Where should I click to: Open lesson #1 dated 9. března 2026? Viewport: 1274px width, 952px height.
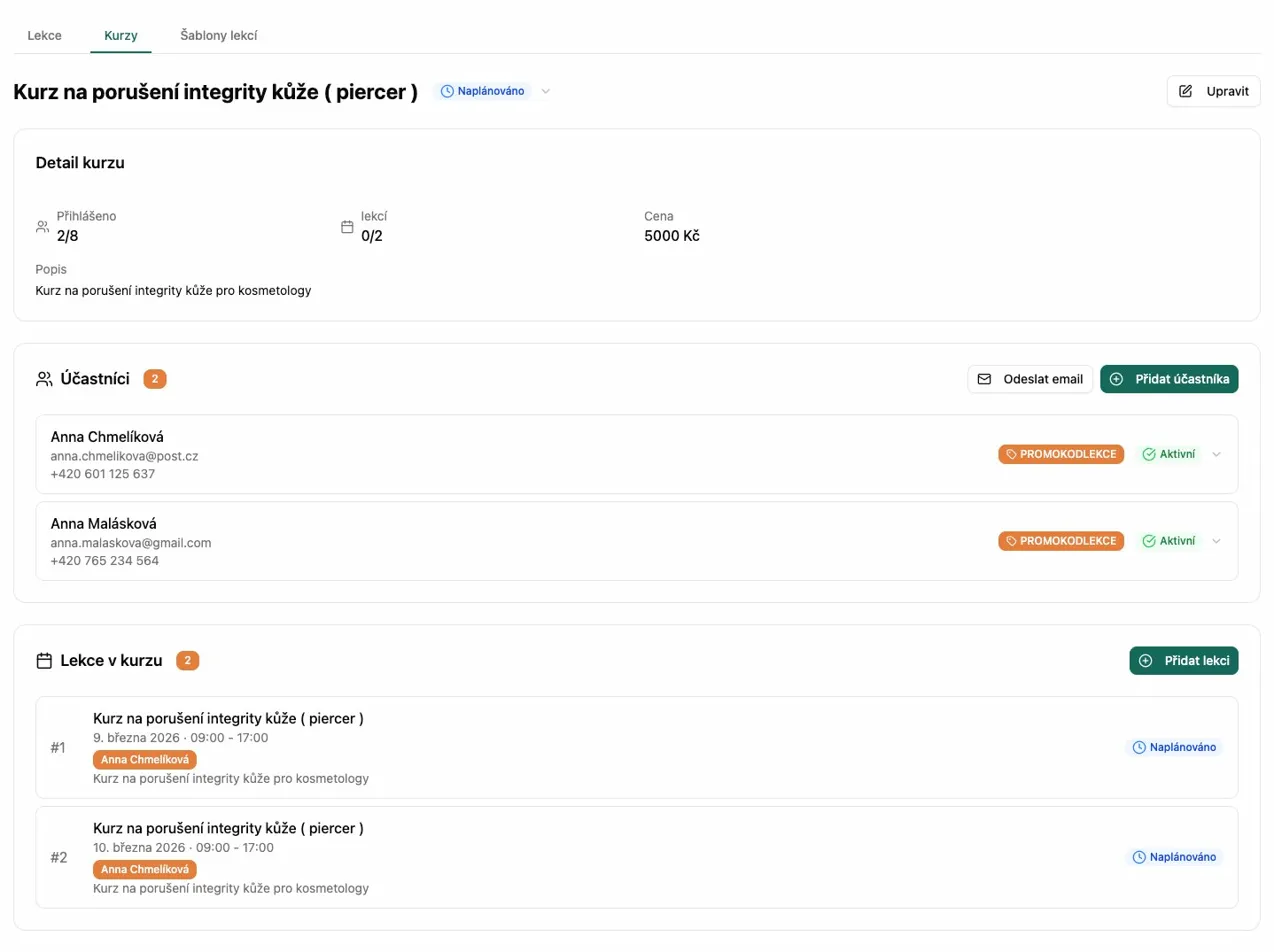coord(228,719)
